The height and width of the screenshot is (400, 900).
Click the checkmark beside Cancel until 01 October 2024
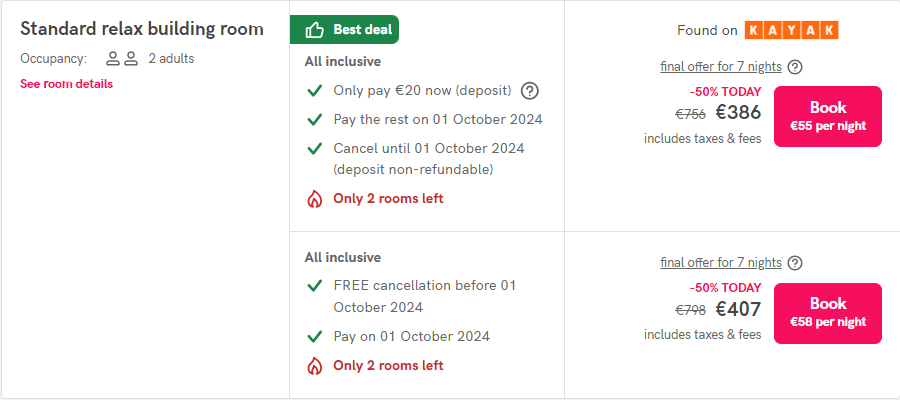(x=315, y=149)
